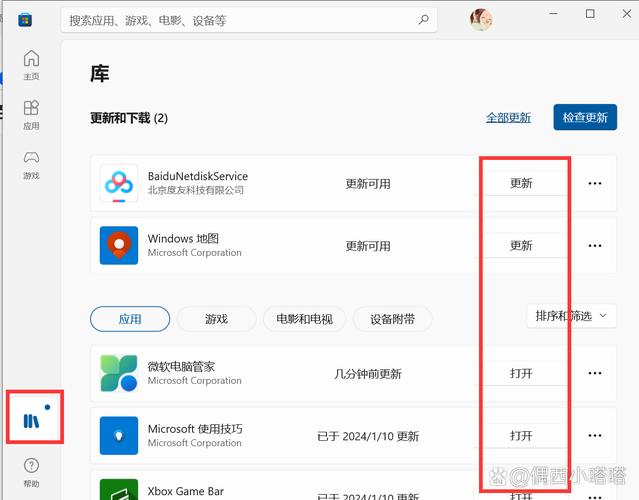Select the 游戏 filter tab
Image resolution: width=639 pixels, height=500 pixels.
pos(216,319)
